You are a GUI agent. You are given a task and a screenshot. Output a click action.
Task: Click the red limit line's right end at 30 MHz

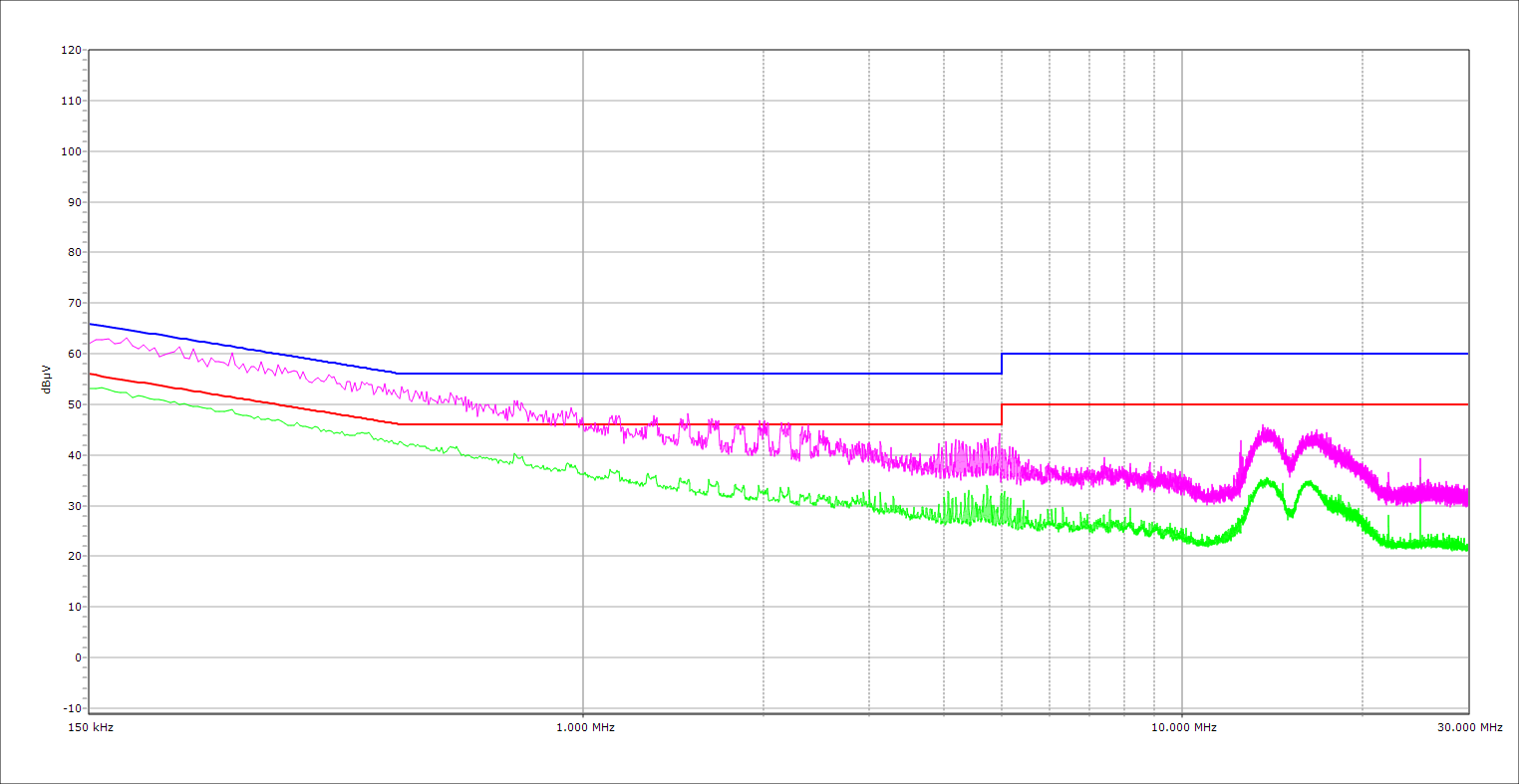(1466, 404)
